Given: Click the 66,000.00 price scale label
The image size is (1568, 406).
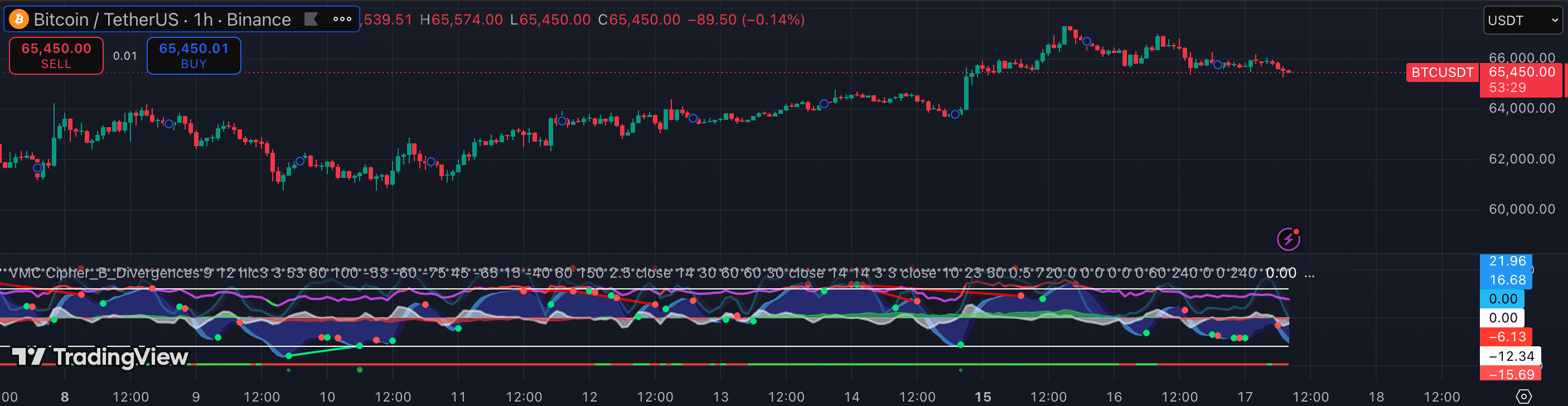Looking at the screenshot, I should (x=1522, y=58).
